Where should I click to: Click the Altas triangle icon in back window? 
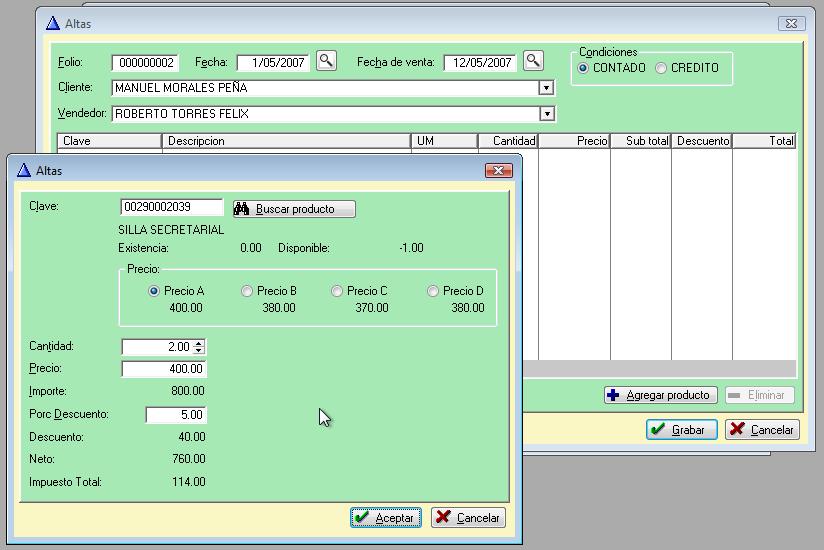pyautogui.click(x=53, y=23)
